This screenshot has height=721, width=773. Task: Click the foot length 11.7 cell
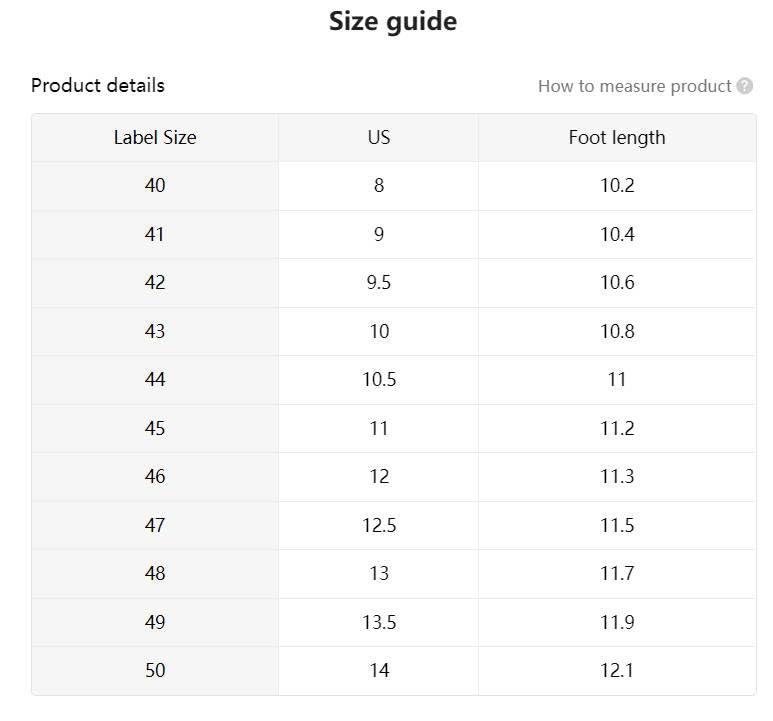click(617, 574)
